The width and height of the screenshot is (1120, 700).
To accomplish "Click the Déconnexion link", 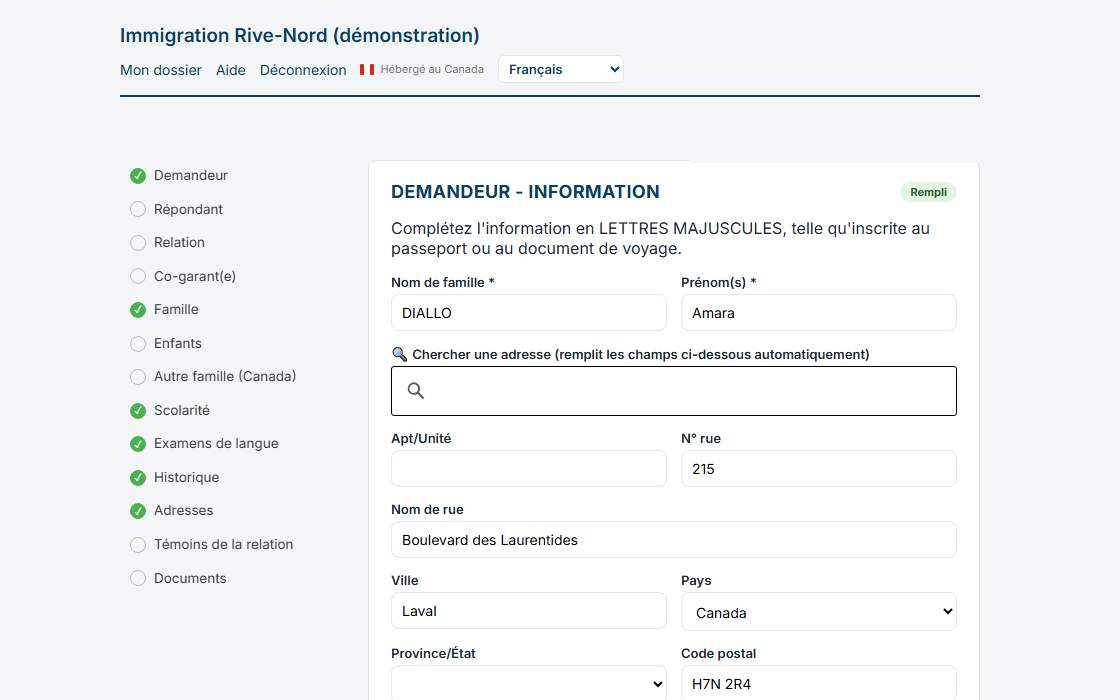I will (x=303, y=70).
